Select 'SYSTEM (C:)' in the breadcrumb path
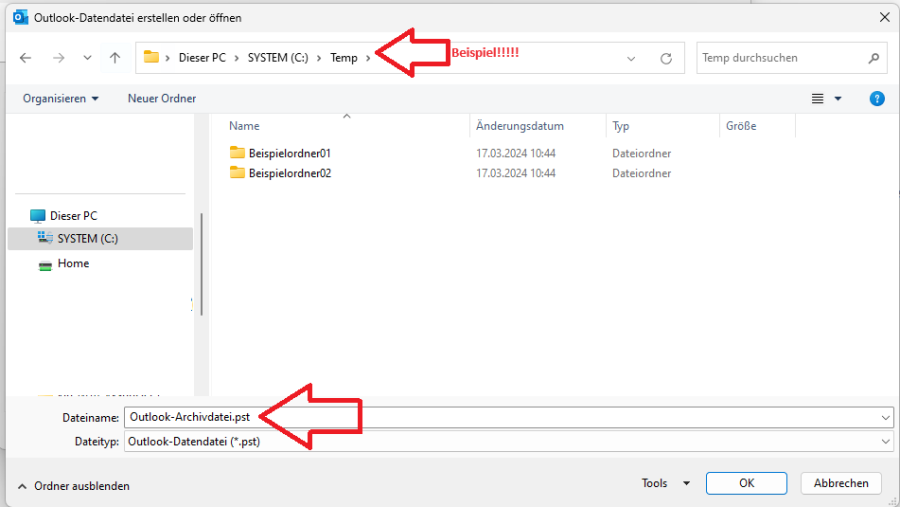 [278, 58]
